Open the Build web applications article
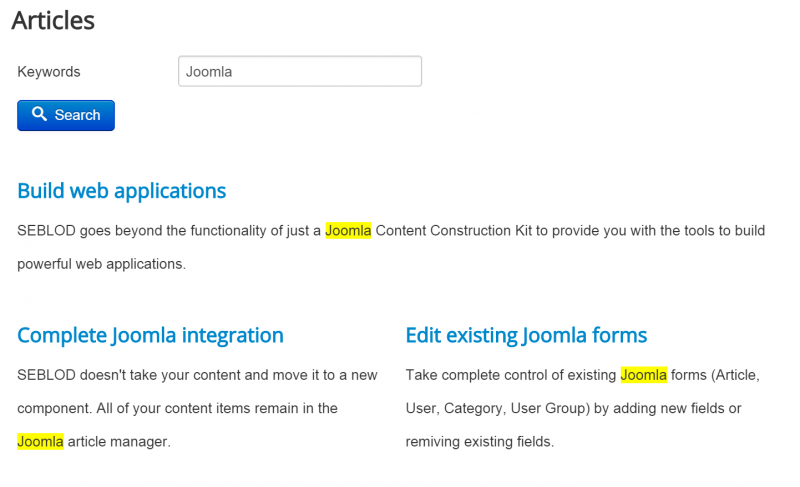 pos(121,191)
